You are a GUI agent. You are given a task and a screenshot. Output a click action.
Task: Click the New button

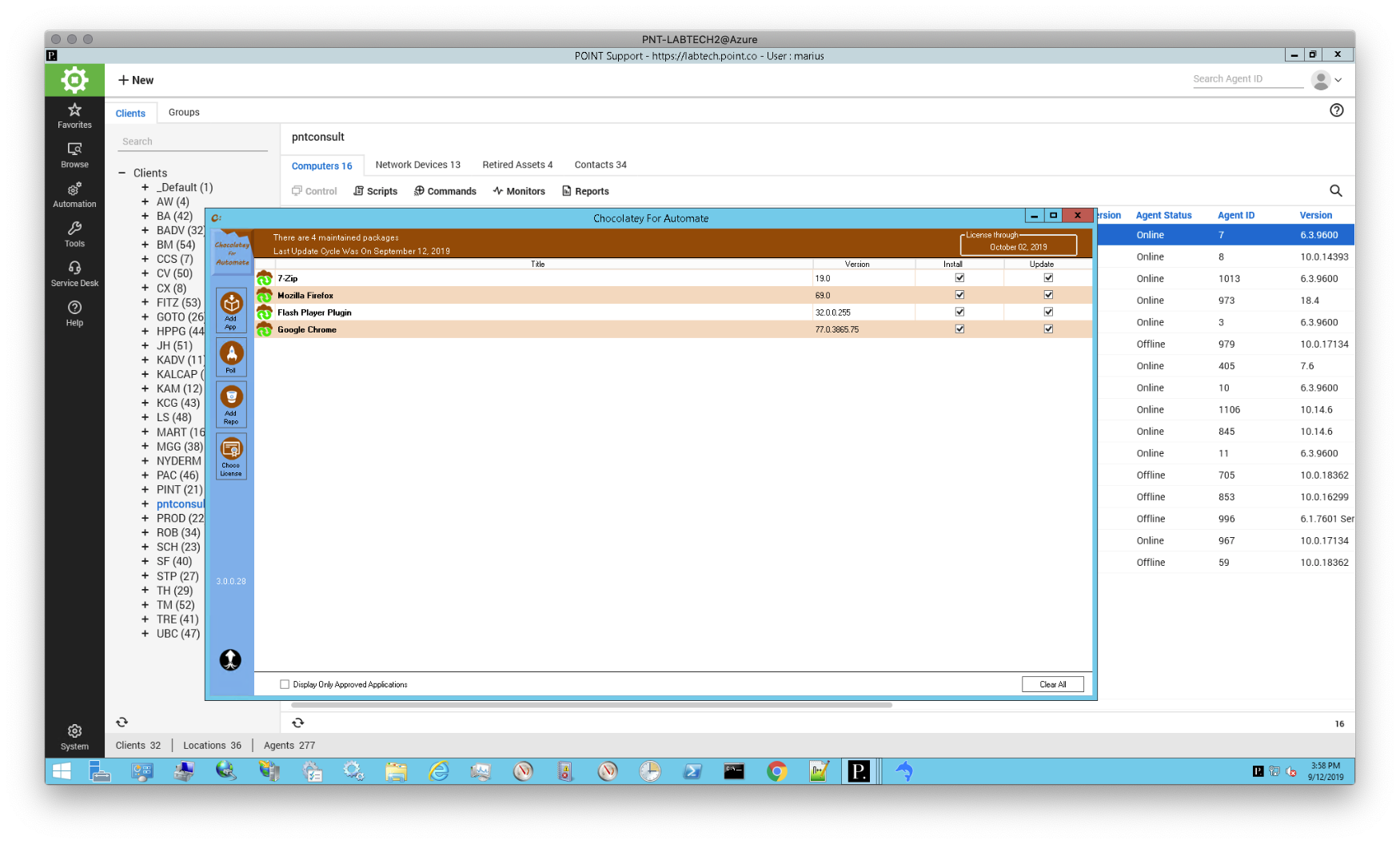[136, 80]
